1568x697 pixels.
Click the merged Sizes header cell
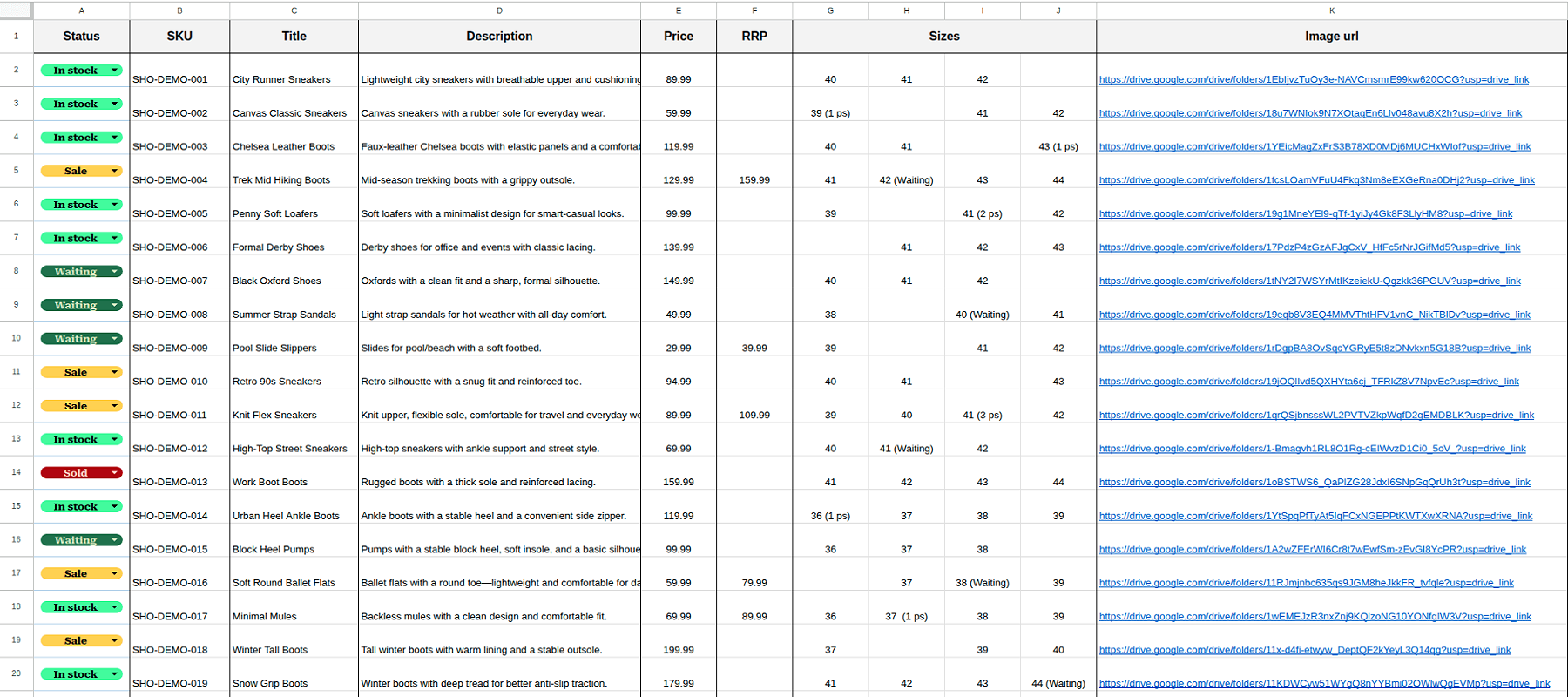(x=943, y=37)
